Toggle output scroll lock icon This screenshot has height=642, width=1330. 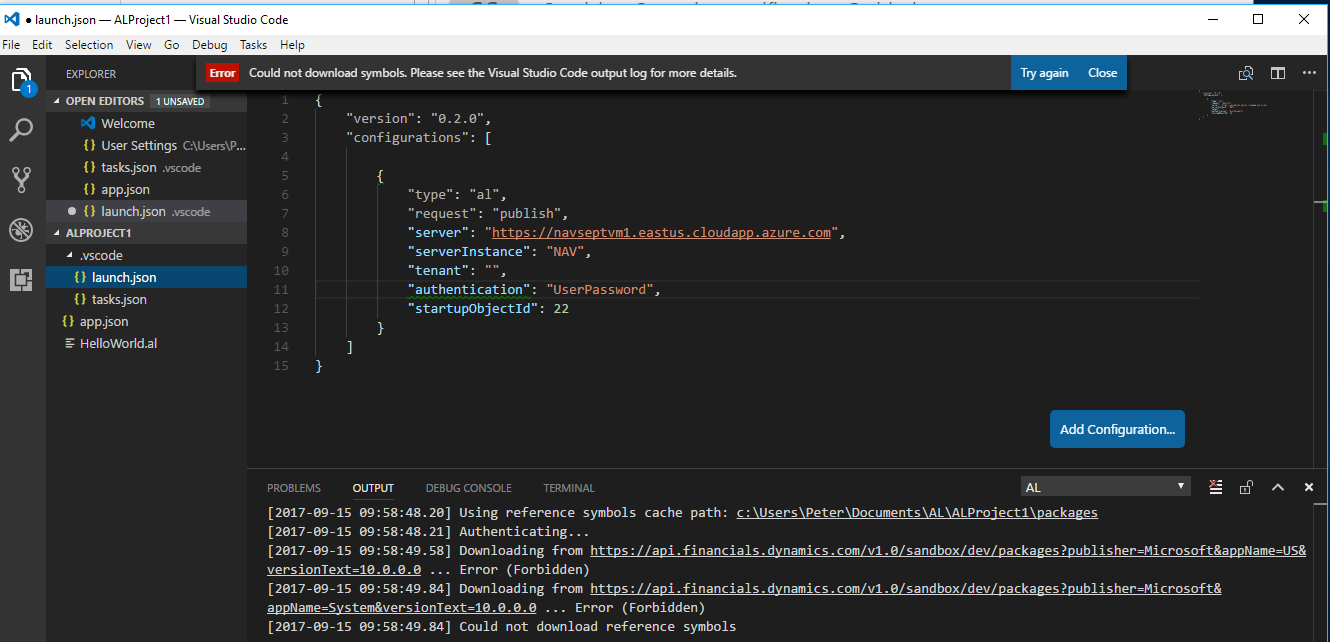(1246, 487)
